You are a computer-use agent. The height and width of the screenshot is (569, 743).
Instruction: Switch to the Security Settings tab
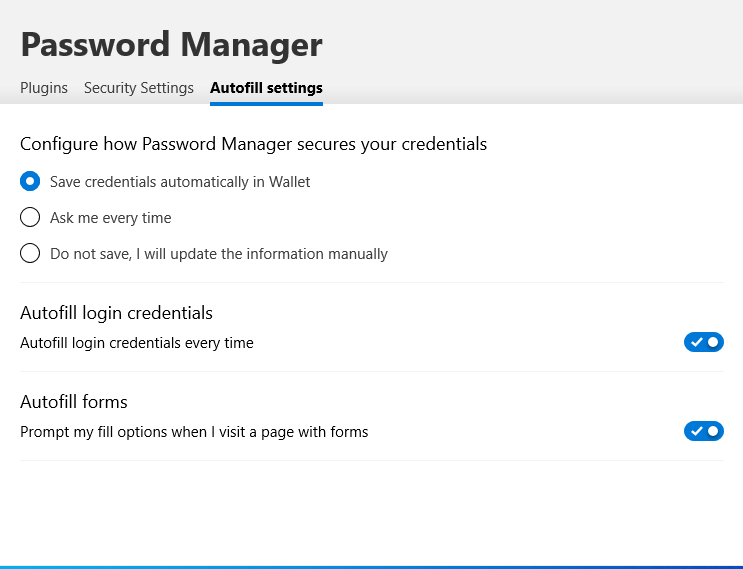click(139, 88)
